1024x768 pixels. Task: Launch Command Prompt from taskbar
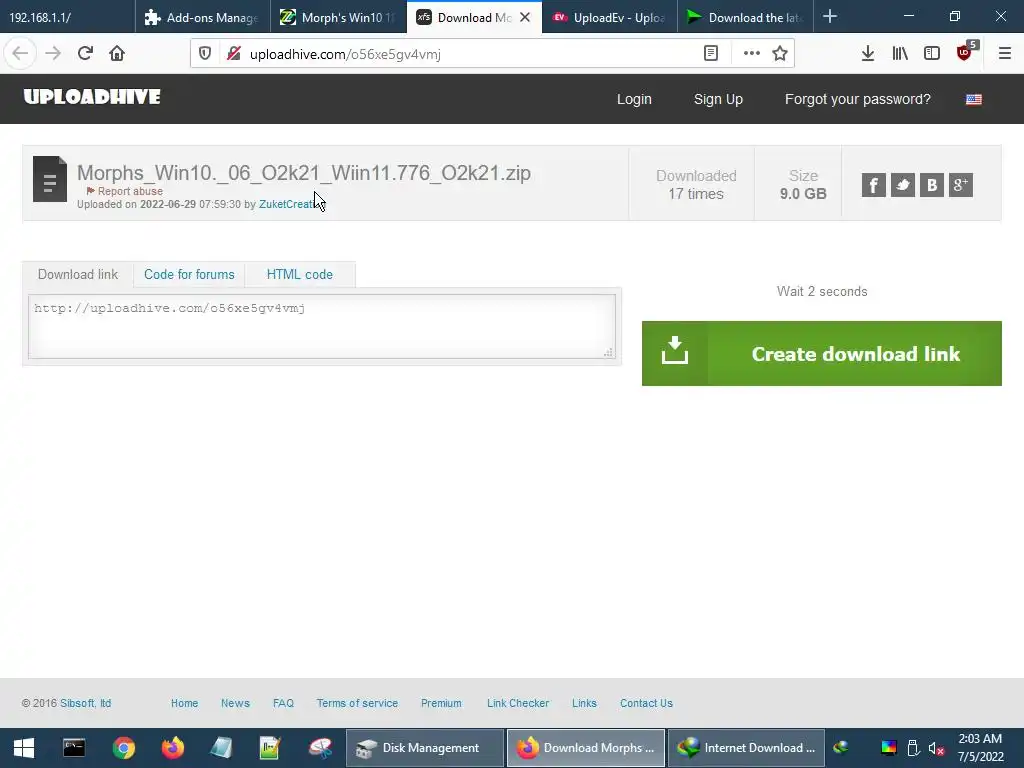(74, 748)
